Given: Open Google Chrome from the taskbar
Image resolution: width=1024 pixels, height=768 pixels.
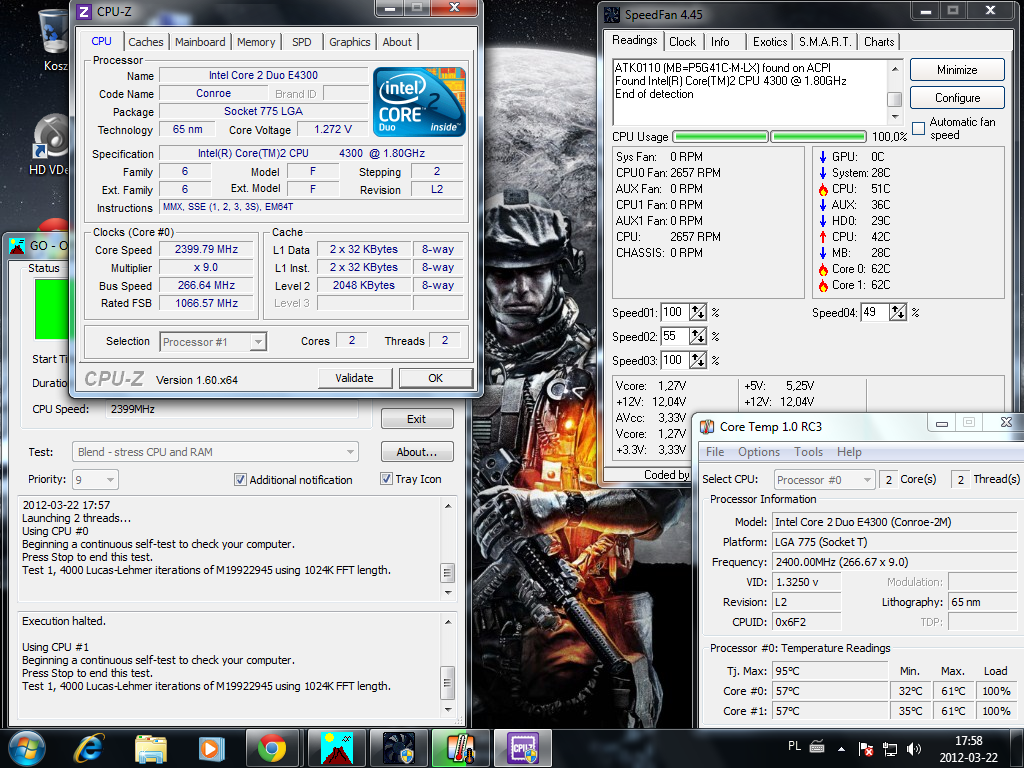Looking at the screenshot, I should [x=271, y=748].
